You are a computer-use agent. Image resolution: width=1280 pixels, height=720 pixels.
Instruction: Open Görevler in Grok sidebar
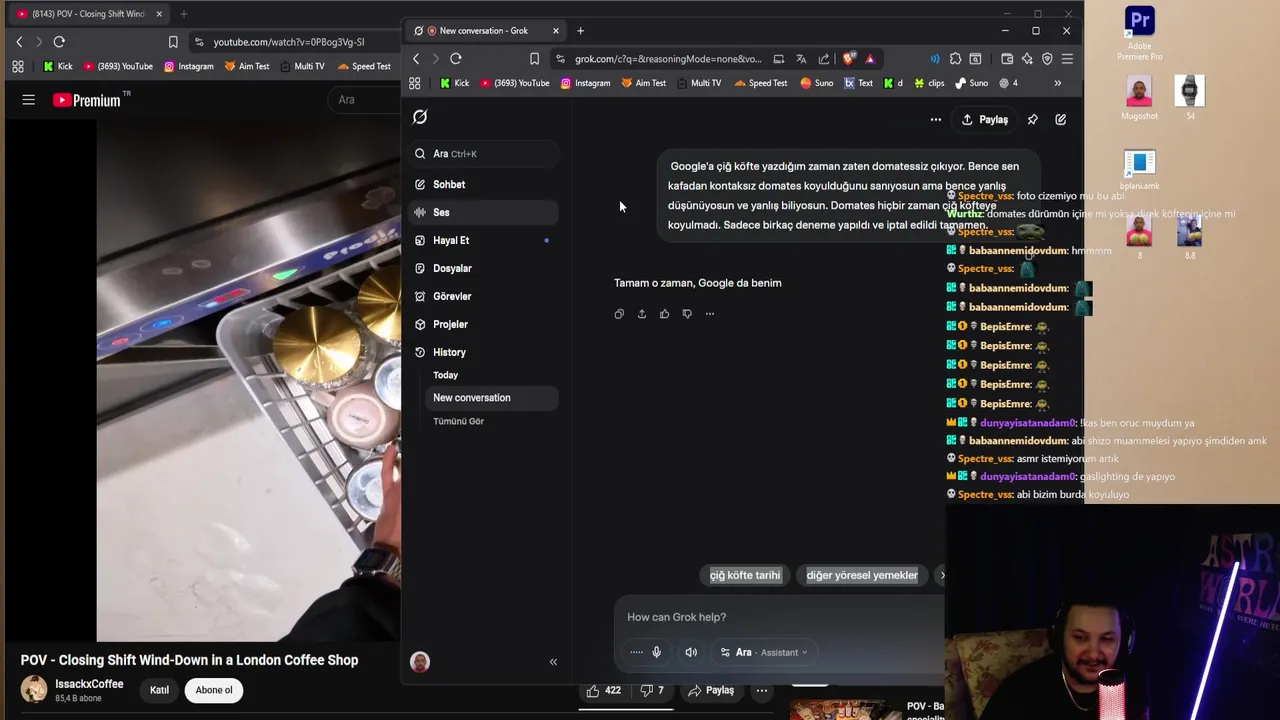click(x=484, y=296)
